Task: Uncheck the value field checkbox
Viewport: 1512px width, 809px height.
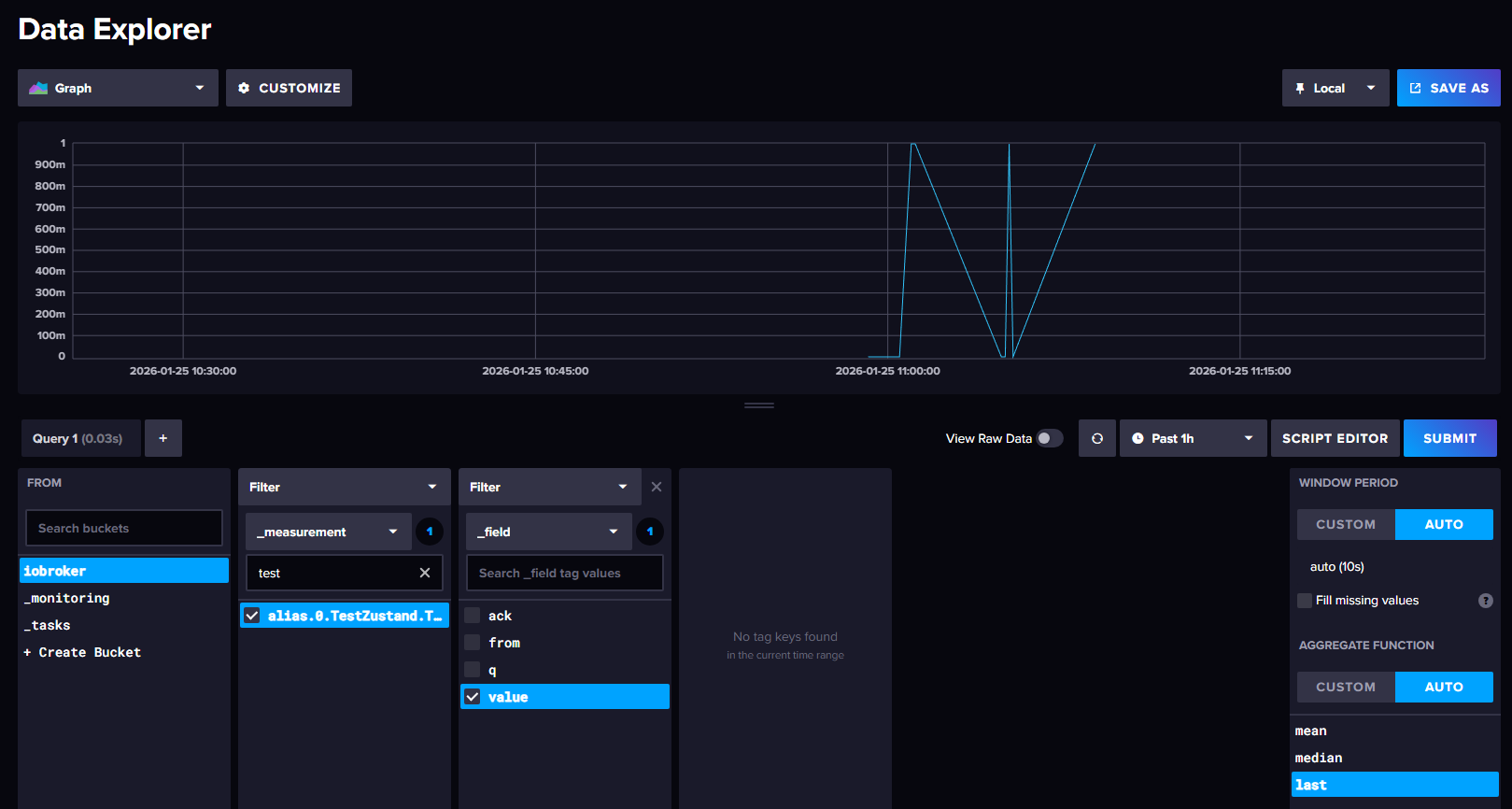Action: [473, 697]
